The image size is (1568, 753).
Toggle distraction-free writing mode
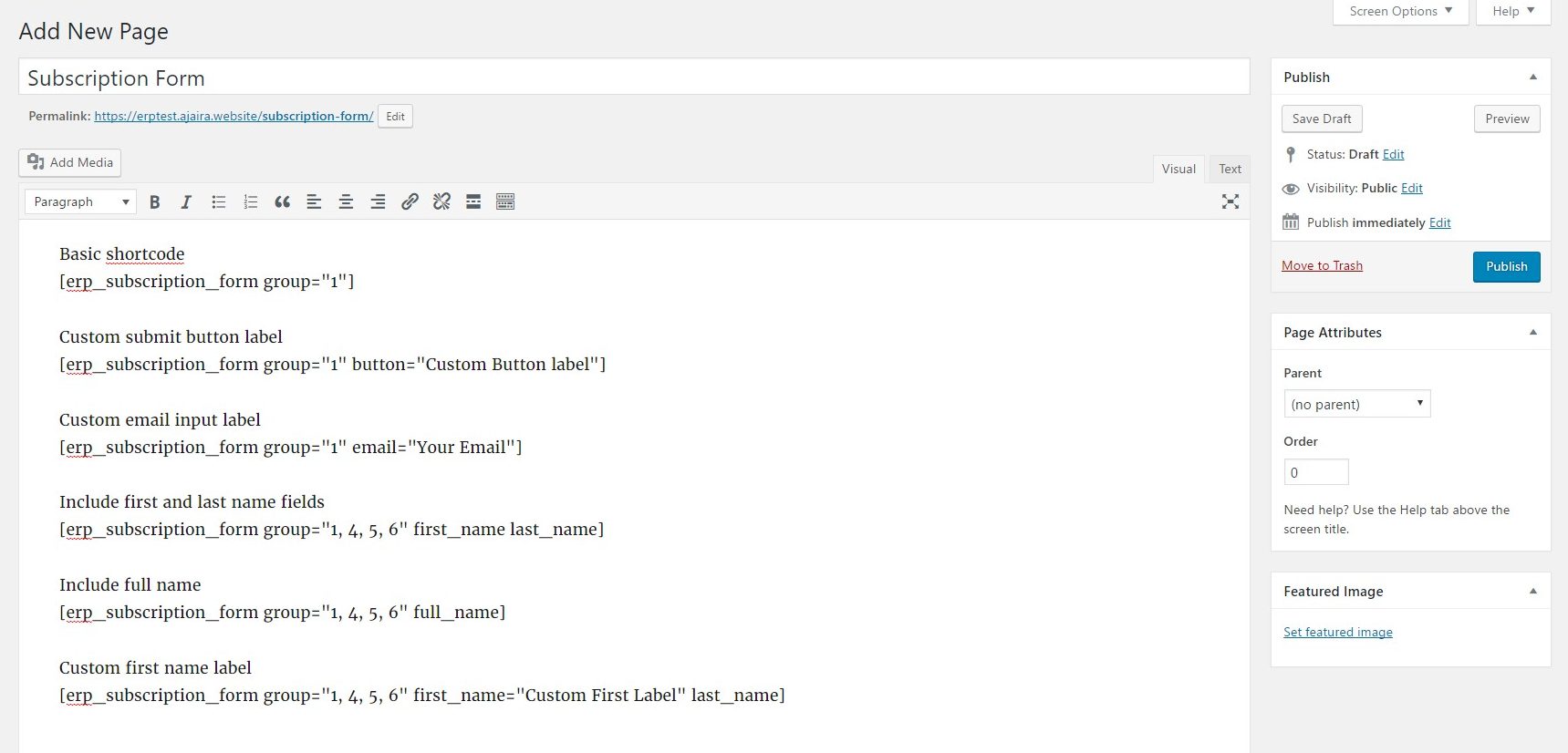(x=1230, y=202)
